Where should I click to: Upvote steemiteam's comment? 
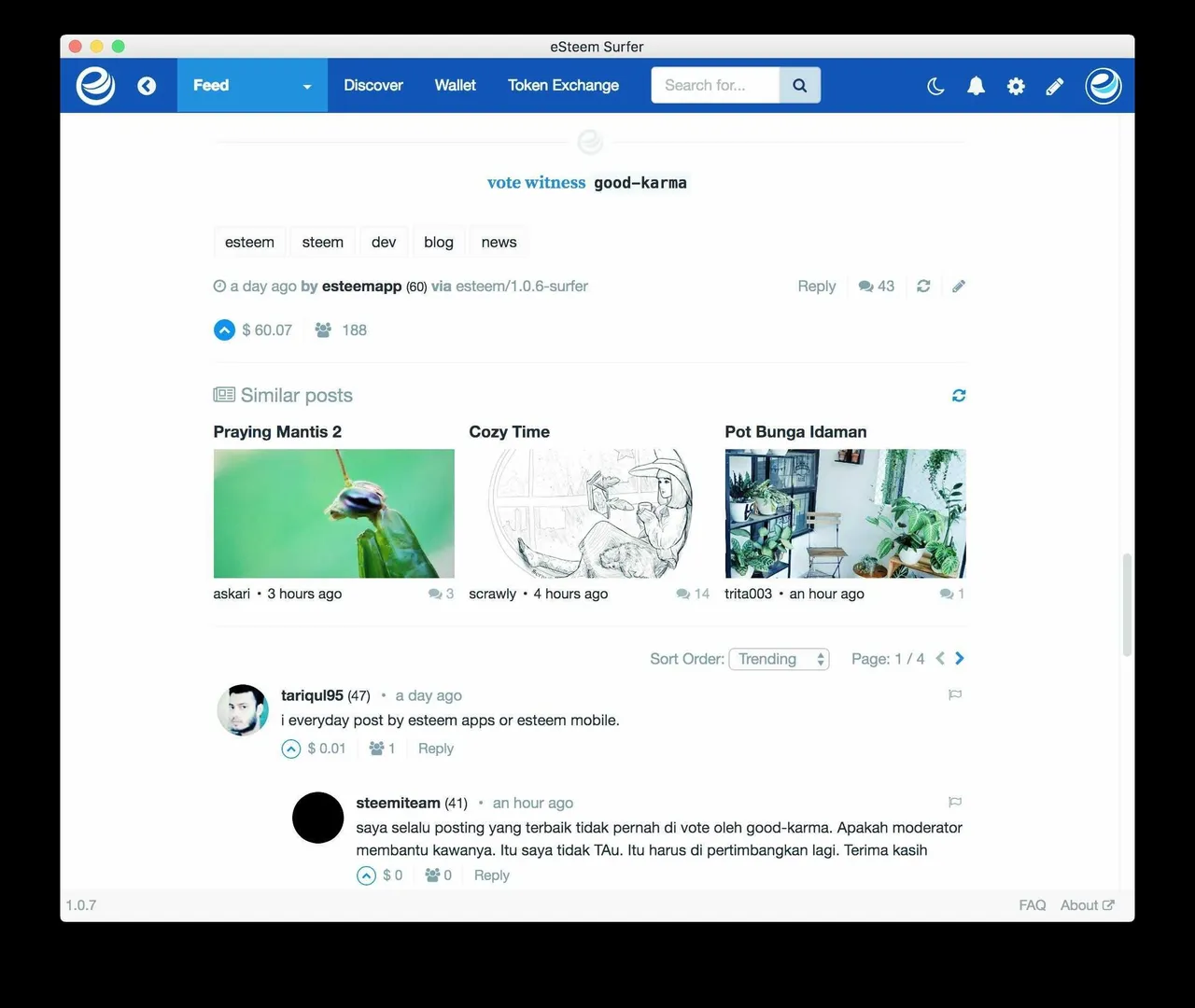[366, 875]
